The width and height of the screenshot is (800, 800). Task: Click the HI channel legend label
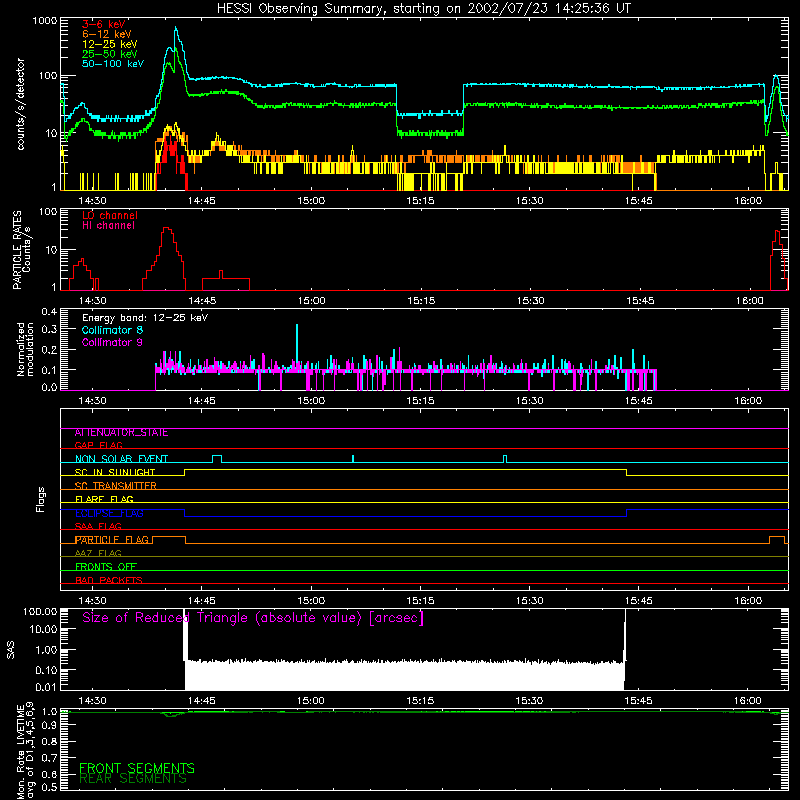click(x=109, y=225)
